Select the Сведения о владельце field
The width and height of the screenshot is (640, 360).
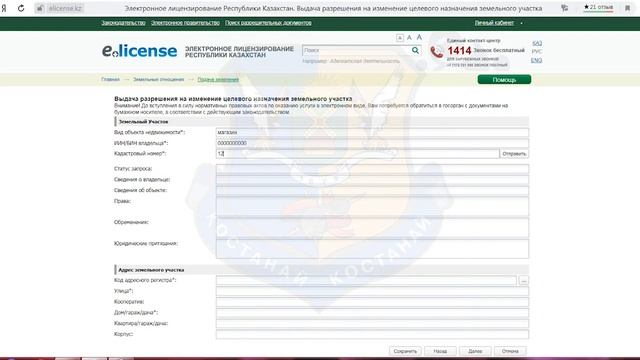[372, 179]
